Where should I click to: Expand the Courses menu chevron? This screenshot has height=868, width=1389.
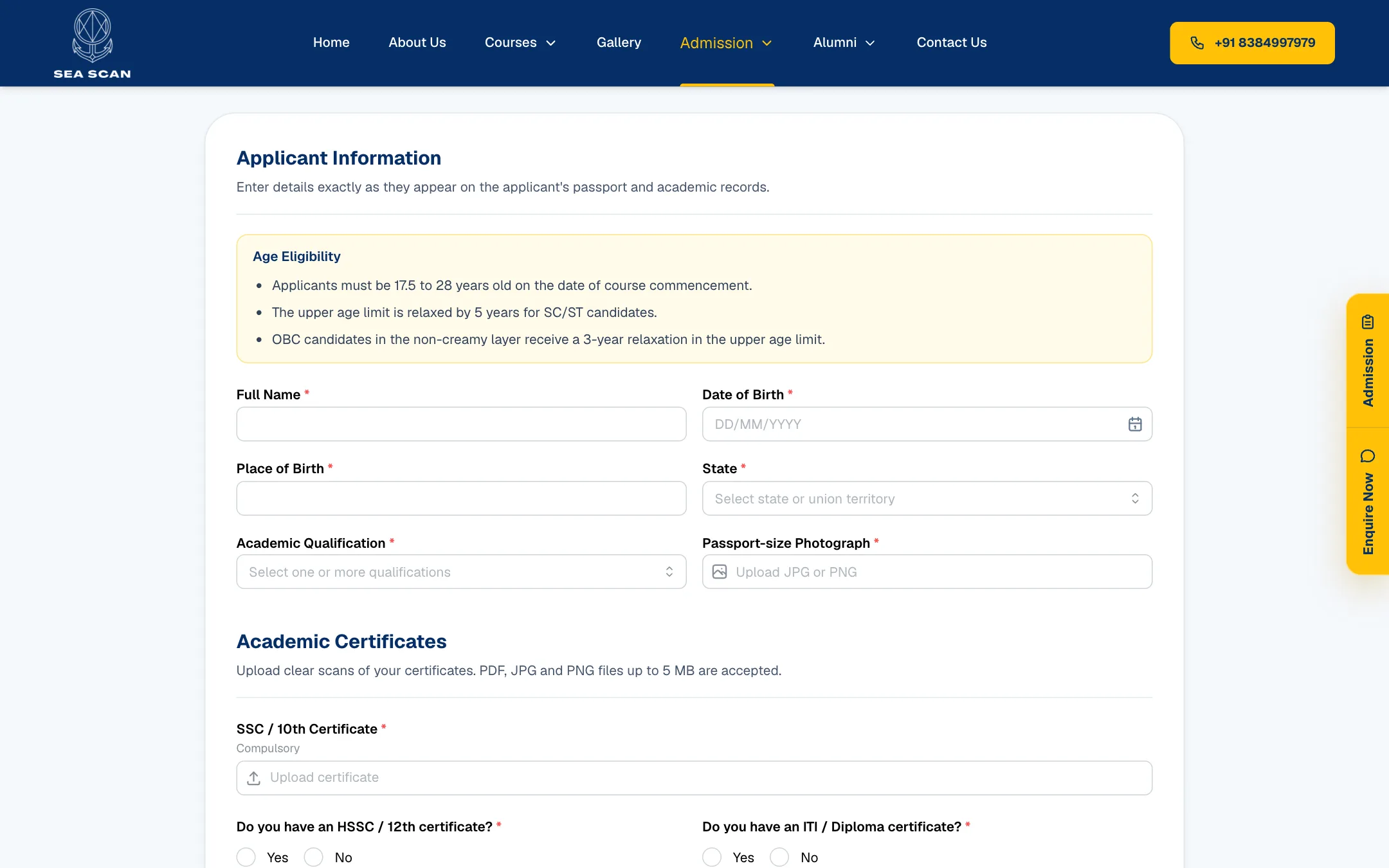[551, 43]
